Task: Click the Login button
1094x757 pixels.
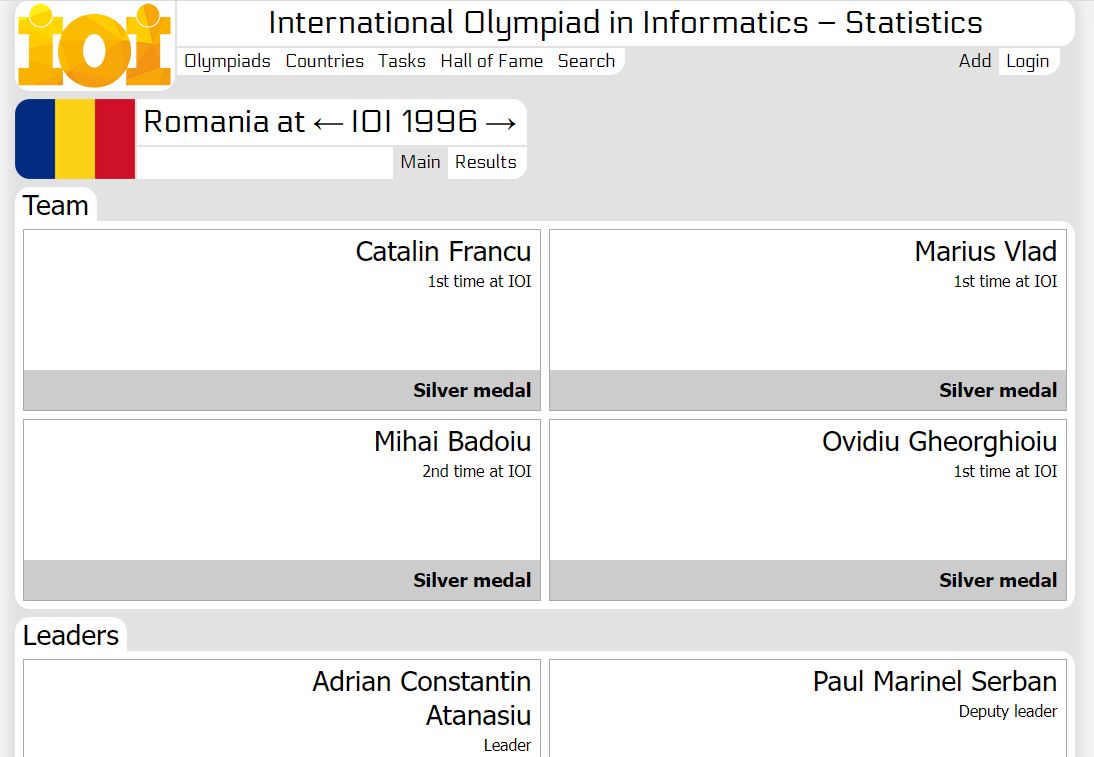Action: [1027, 61]
